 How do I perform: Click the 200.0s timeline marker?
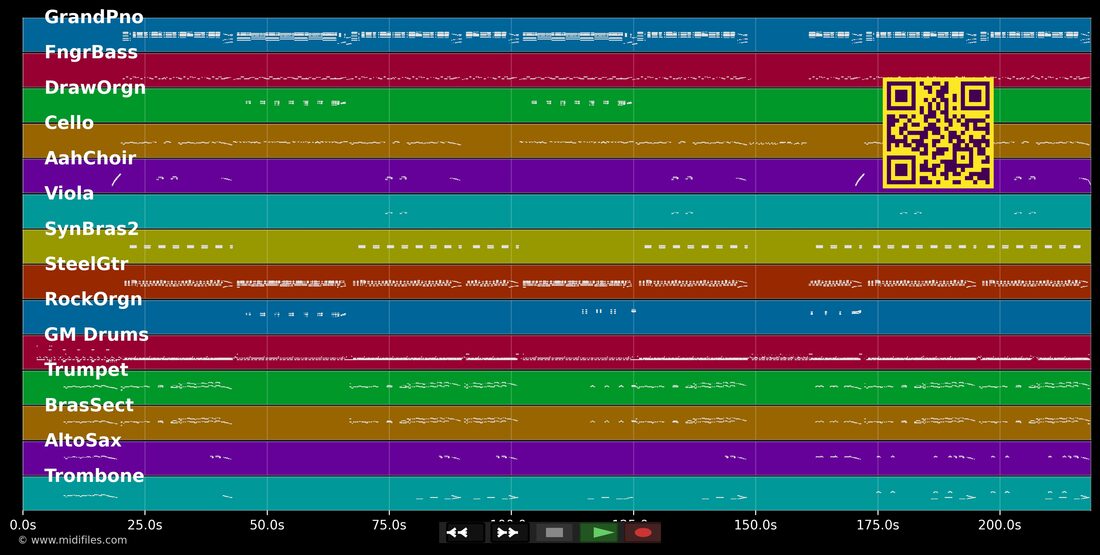click(x=999, y=524)
